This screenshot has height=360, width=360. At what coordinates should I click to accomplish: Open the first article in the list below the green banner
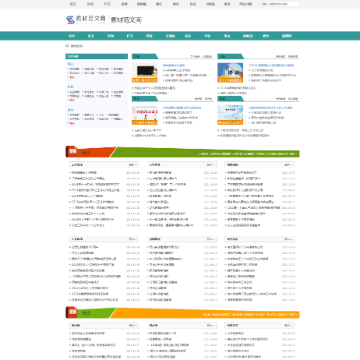coord(84,173)
